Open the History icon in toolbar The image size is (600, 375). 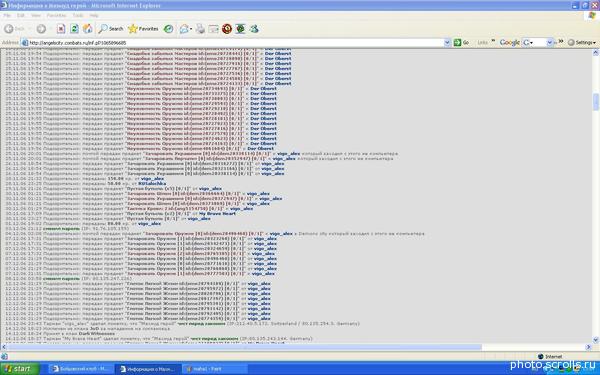168,29
